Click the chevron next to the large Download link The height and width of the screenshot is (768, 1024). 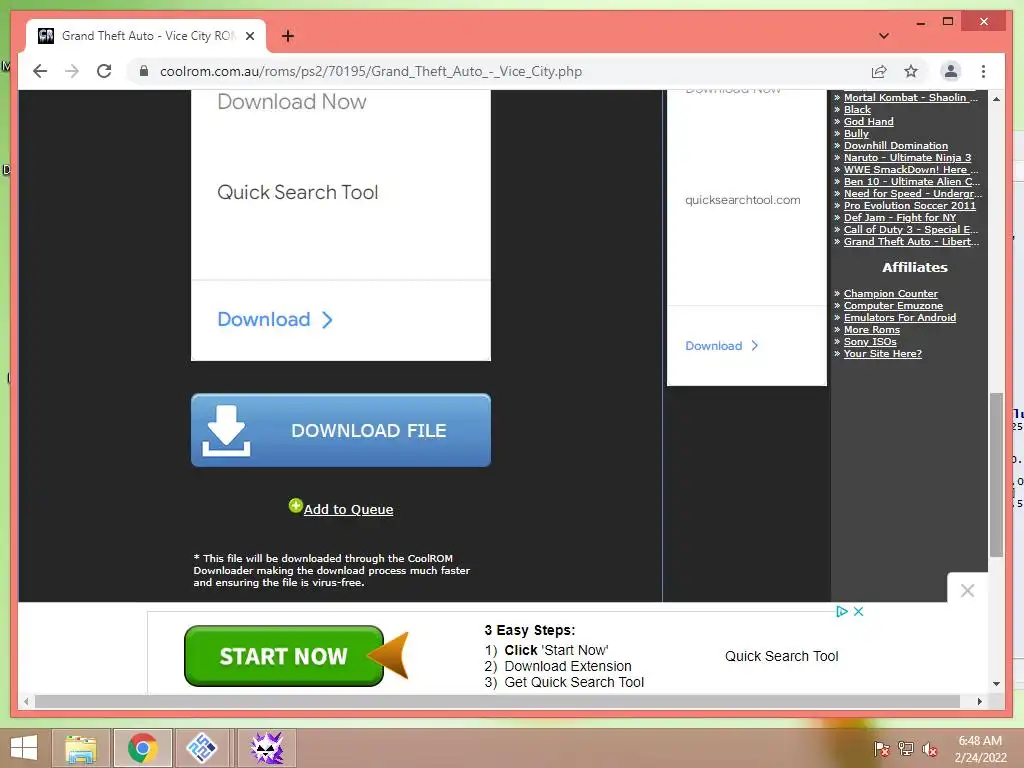pyautogui.click(x=327, y=320)
